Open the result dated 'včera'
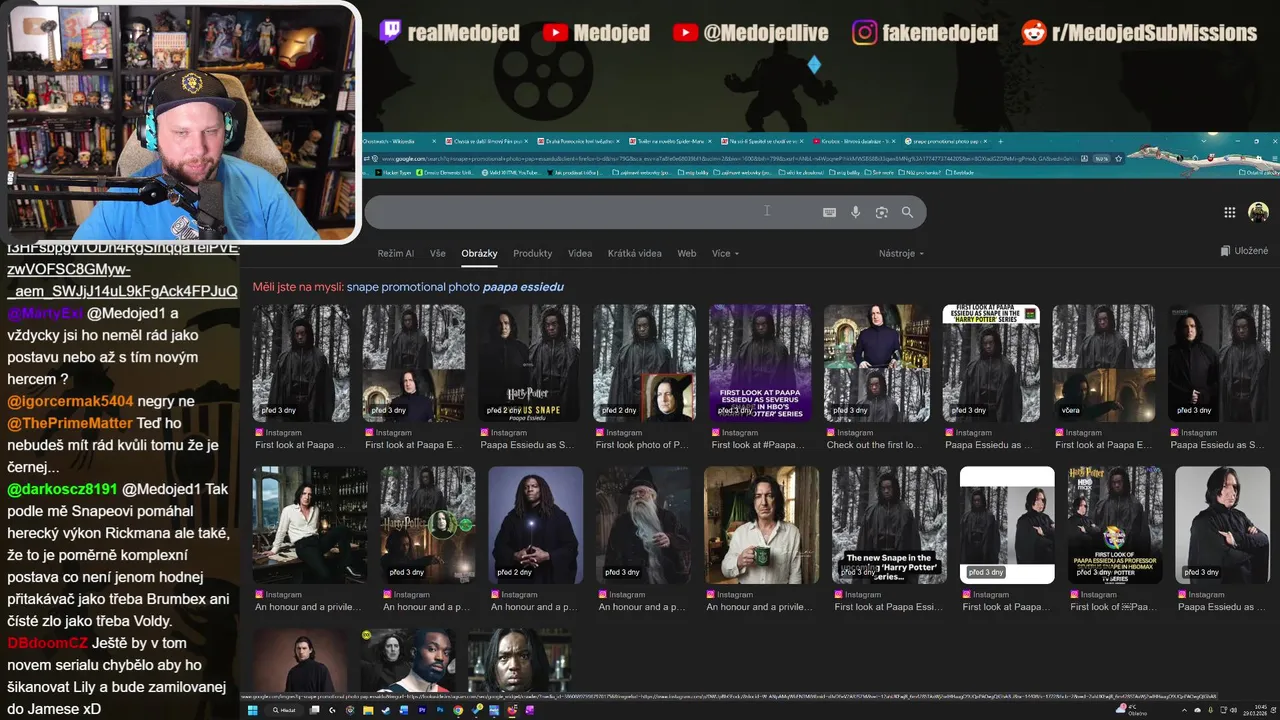Viewport: 1280px width, 720px height. (x=1103, y=363)
